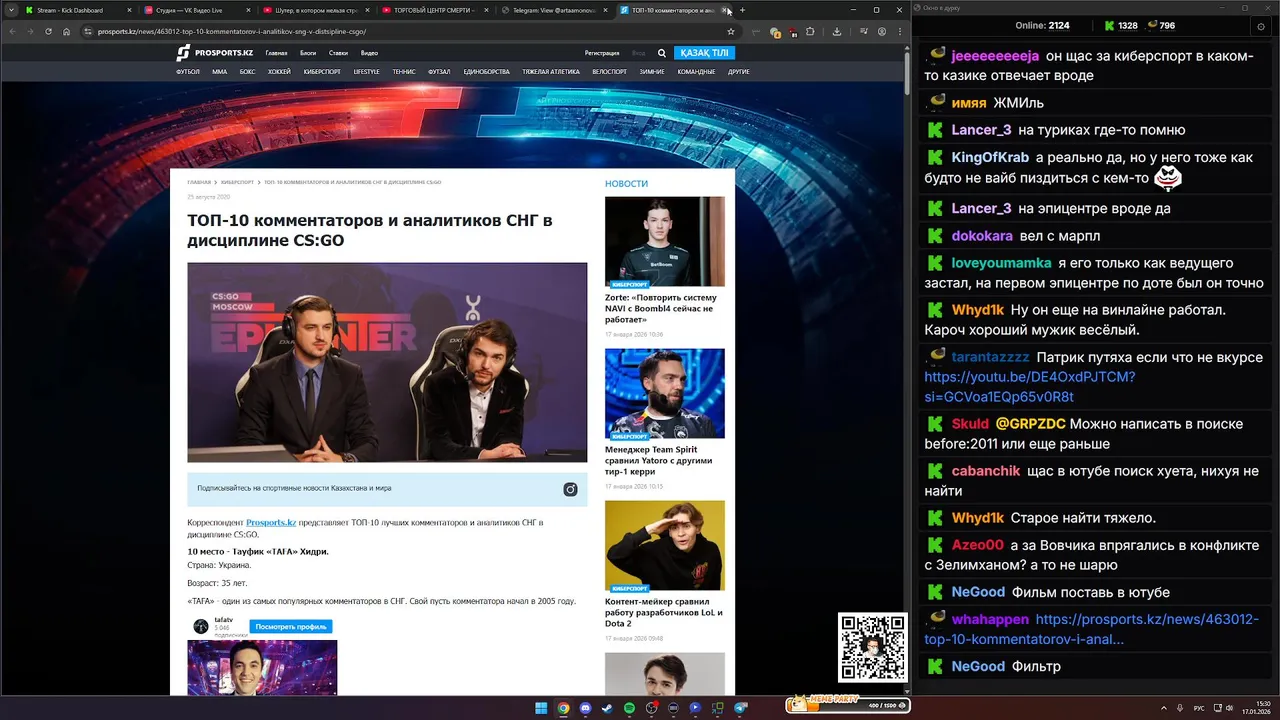Open the Zorte news article thumbnail
This screenshot has height=720, width=1280.
point(665,242)
